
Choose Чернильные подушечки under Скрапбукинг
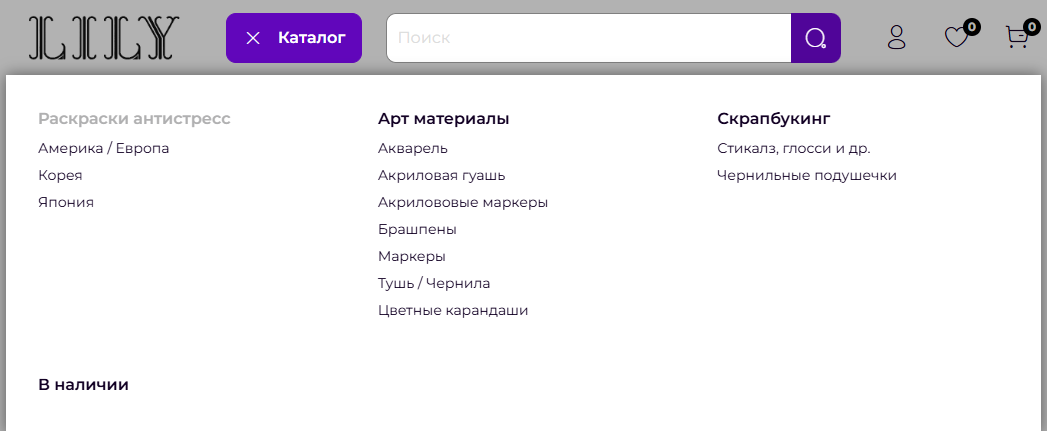tap(806, 175)
